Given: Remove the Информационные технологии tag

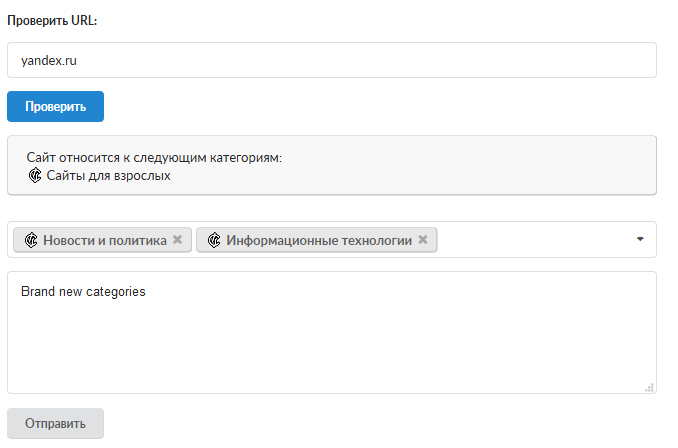Looking at the screenshot, I should click(x=423, y=240).
